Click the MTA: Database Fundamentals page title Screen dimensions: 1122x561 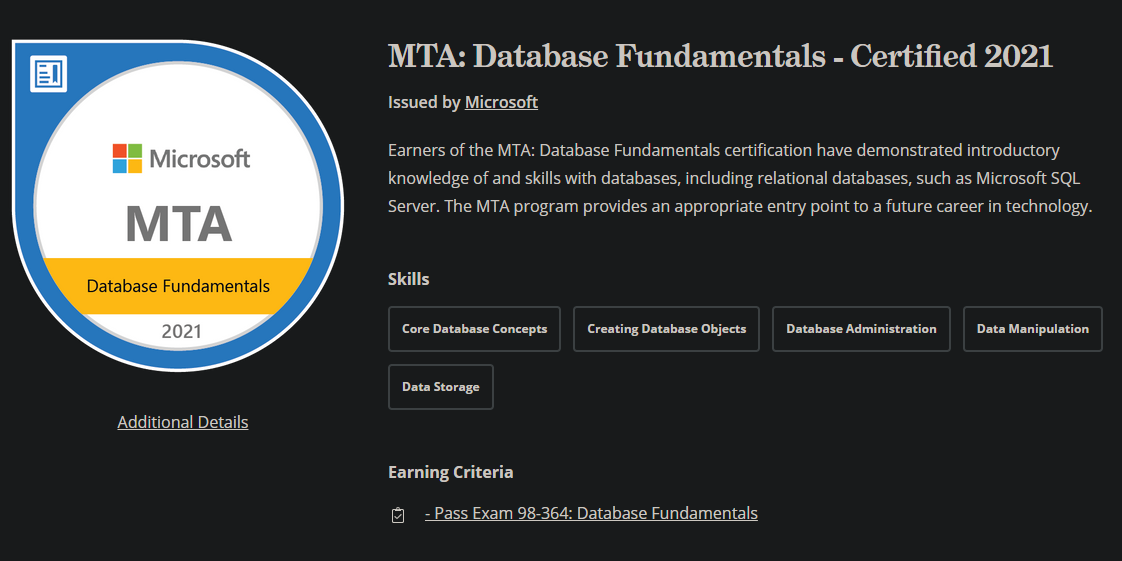pos(721,57)
